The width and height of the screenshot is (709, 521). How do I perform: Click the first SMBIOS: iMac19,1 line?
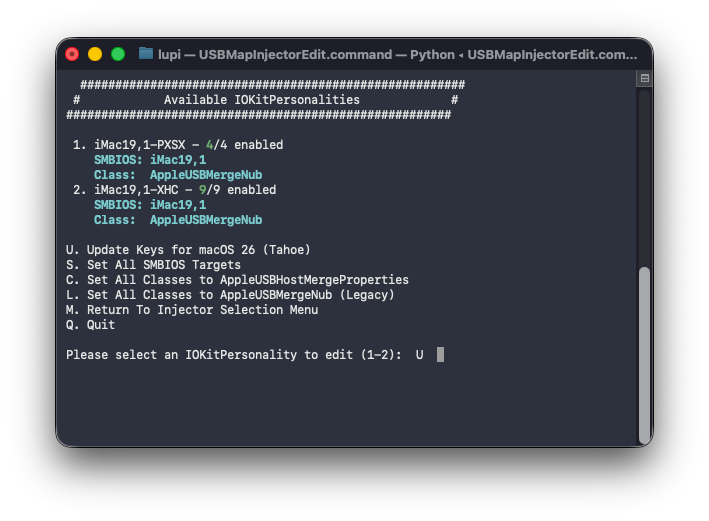click(x=150, y=160)
